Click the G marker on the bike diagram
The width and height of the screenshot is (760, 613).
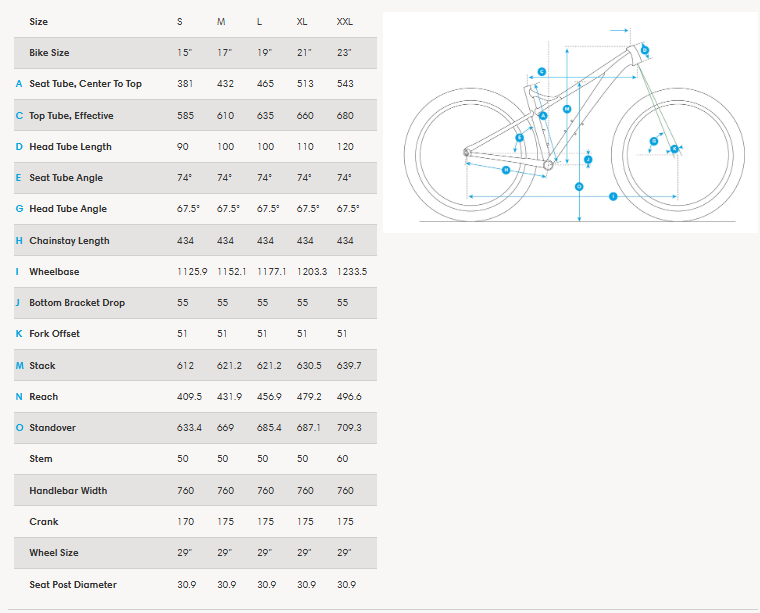(x=653, y=141)
